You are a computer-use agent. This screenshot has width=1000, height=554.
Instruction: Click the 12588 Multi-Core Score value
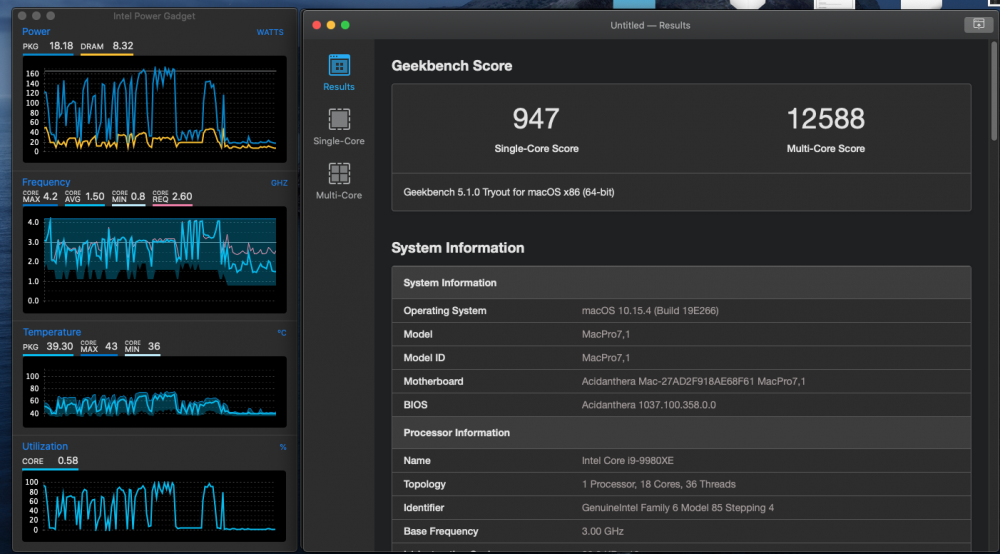click(x=825, y=119)
